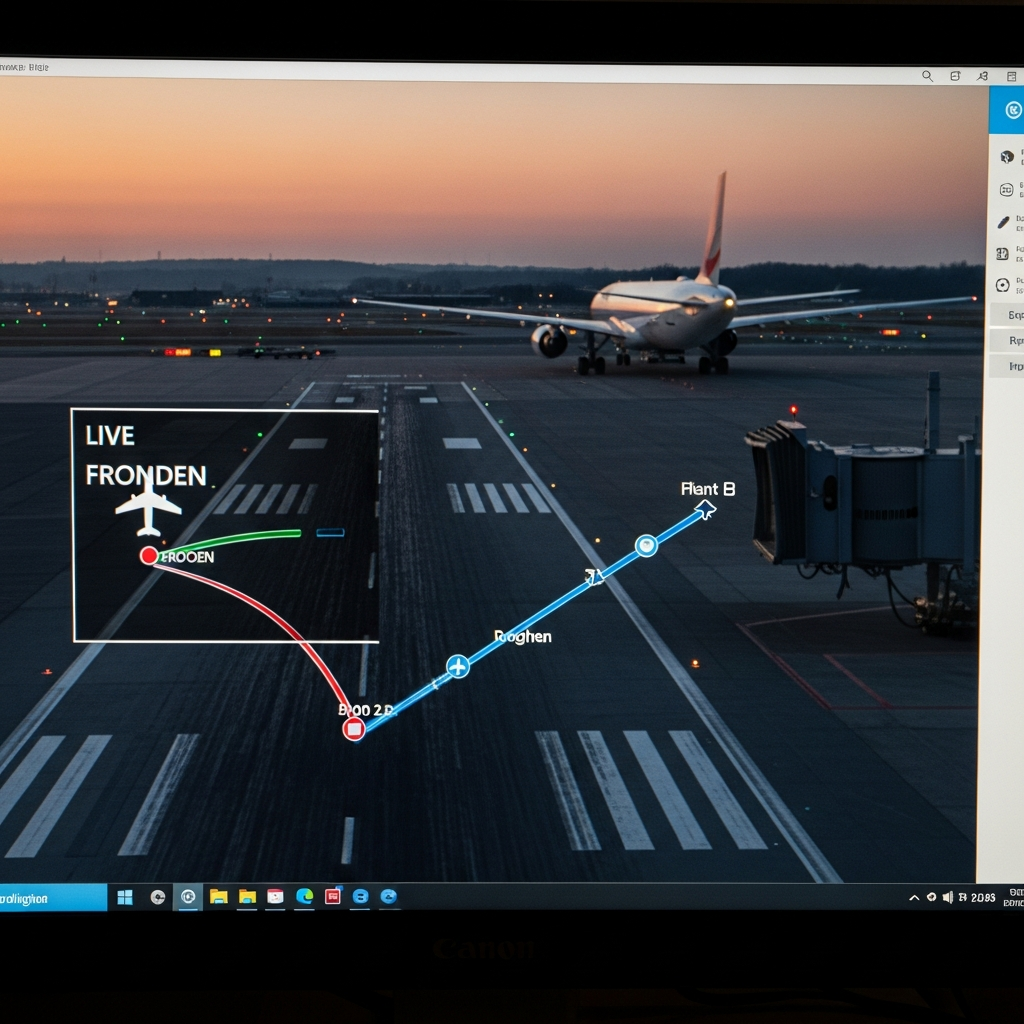Click the target tracking icon in the sidebar
The width and height of the screenshot is (1024, 1024).
coord(1004,285)
